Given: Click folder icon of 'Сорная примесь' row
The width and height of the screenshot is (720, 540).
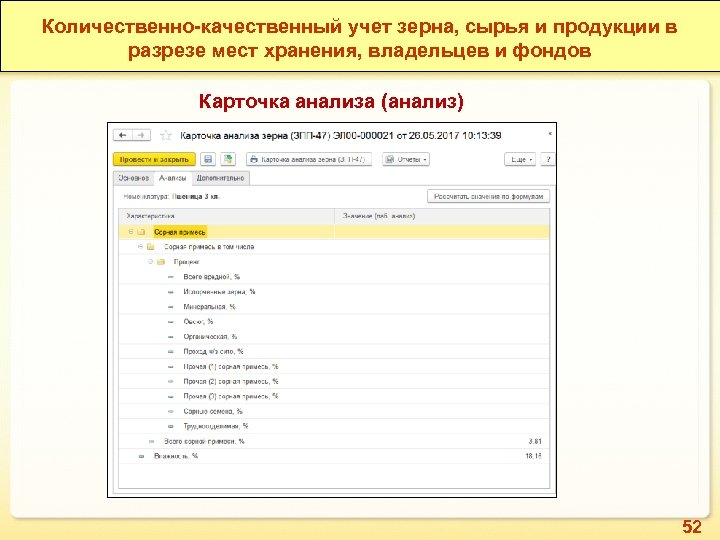Looking at the screenshot, I should (x=141, y=232).
